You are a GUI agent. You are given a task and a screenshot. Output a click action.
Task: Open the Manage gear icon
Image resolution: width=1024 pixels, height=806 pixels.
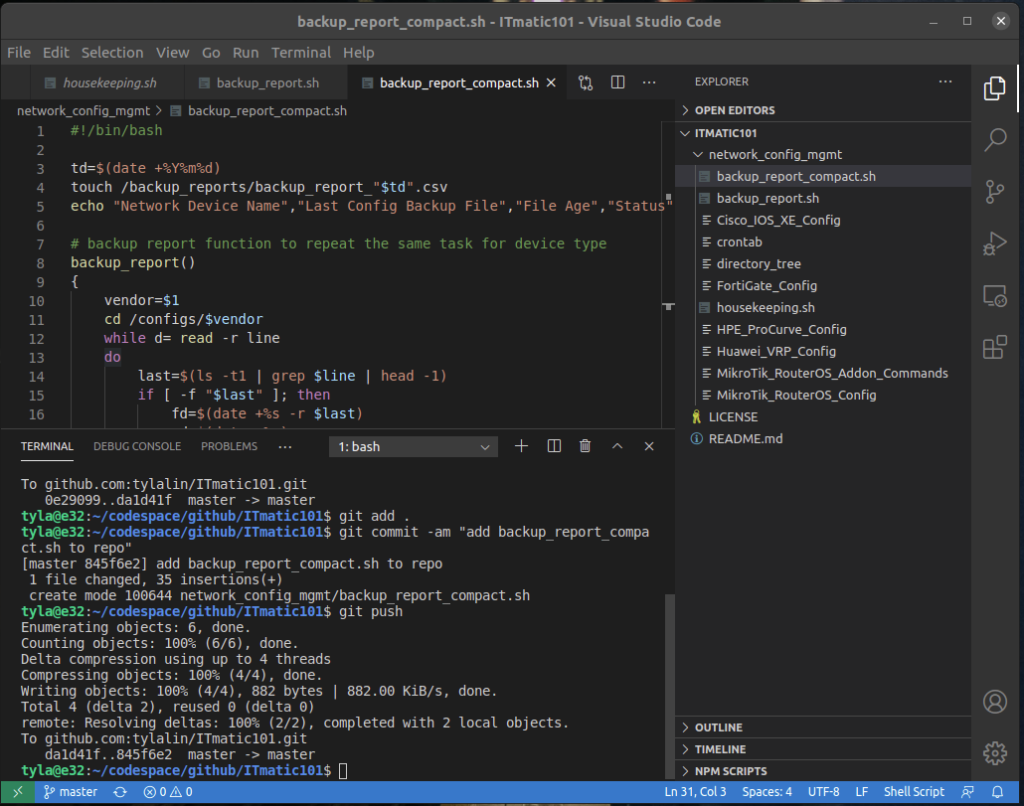tap(994, 752)
